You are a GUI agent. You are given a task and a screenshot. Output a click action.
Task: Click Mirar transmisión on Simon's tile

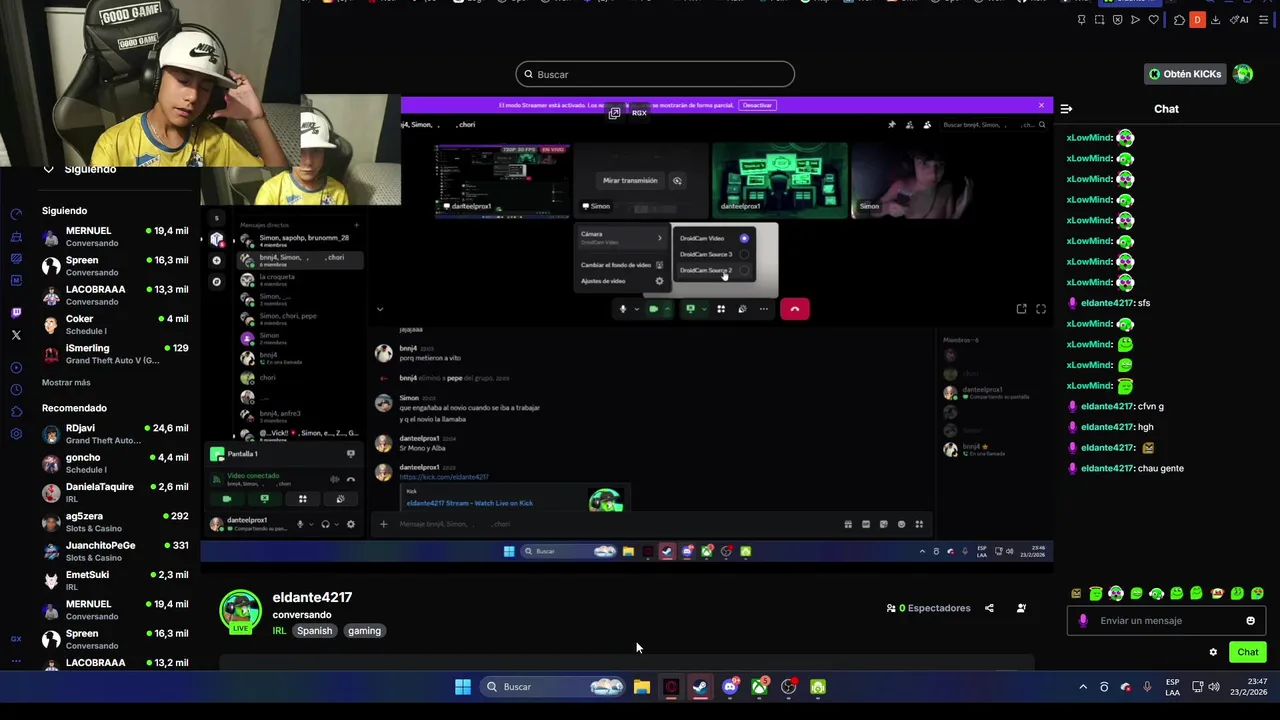click(x=630, y=181)
